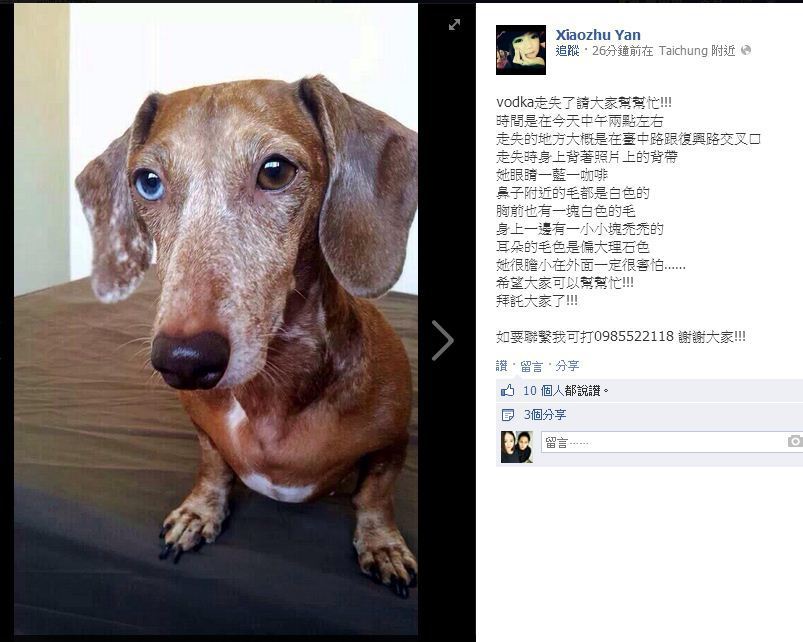Click 留言 link under the post
This screenshot has width=803, height=642.
tap(531, 366)
